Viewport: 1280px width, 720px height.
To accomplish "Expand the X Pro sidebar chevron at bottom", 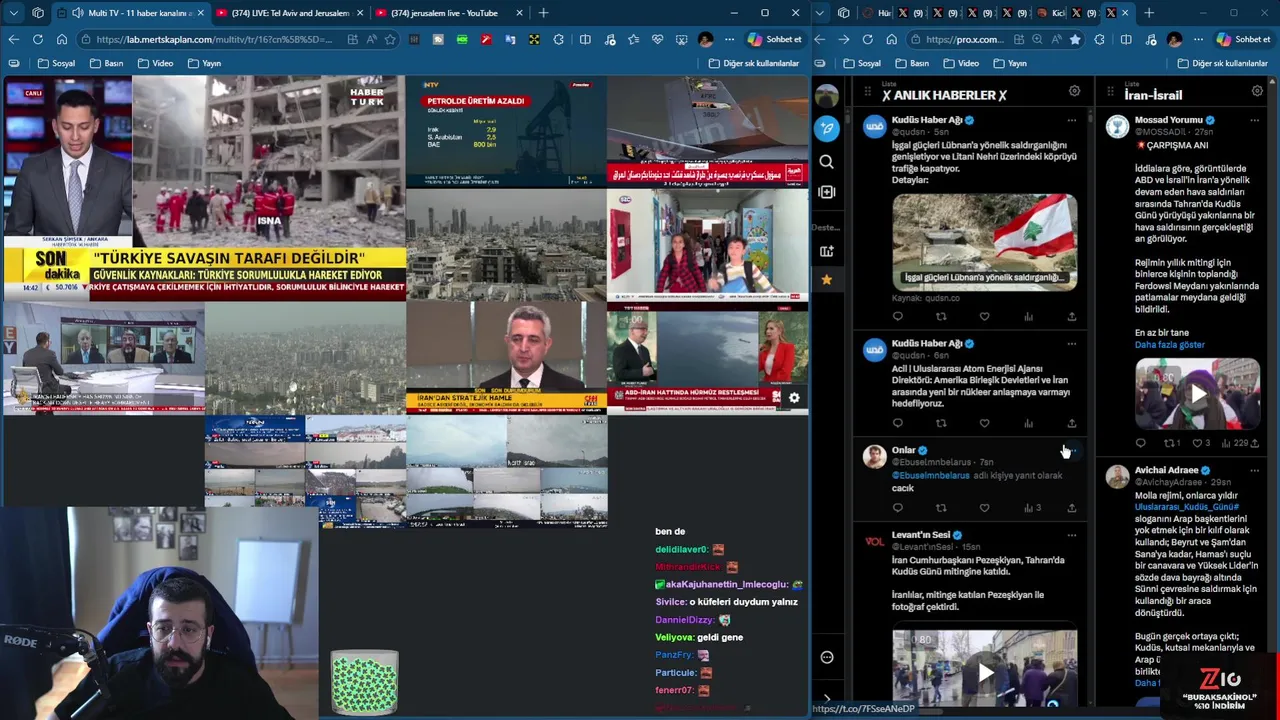I will [x=826, y=699].
